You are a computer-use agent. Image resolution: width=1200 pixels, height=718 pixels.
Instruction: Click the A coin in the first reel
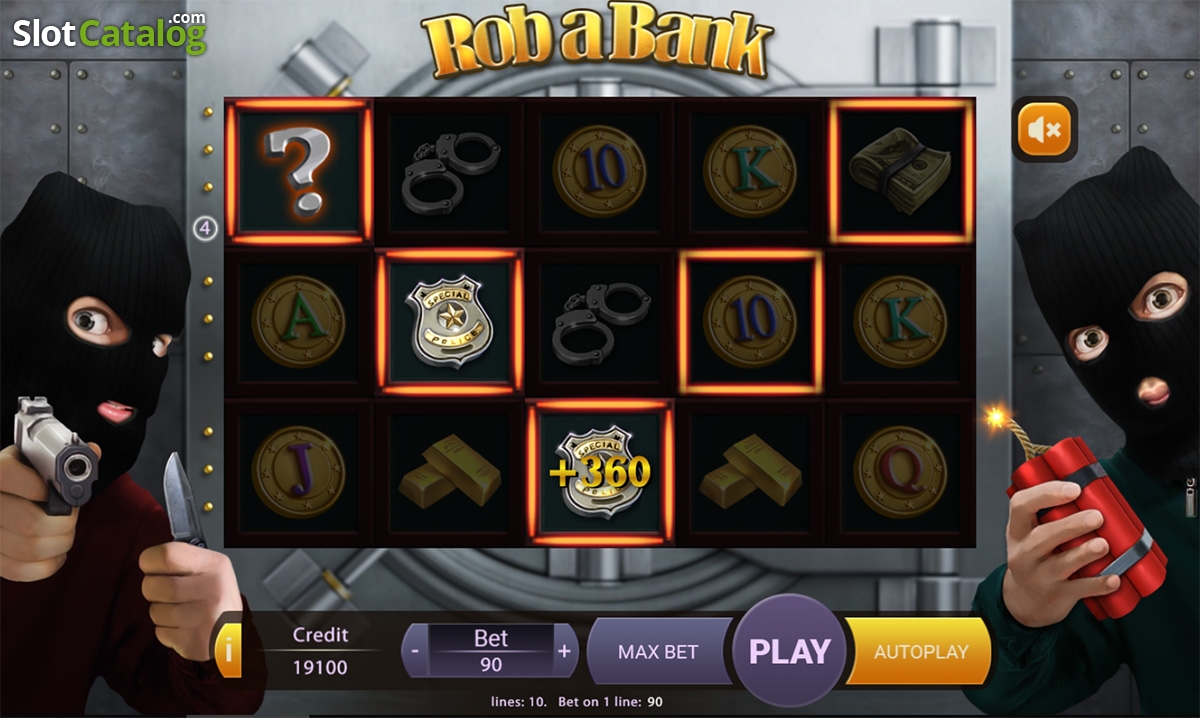click(x=298, y=321)
